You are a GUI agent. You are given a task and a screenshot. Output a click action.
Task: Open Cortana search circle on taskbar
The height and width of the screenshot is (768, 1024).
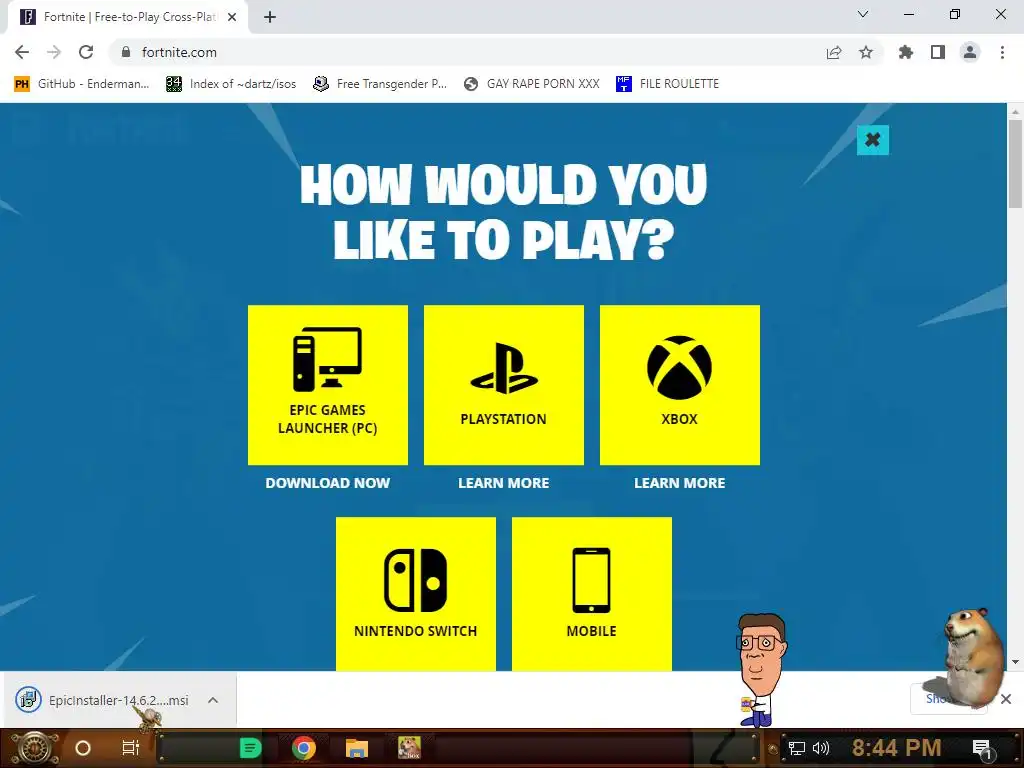(x=83, y=748)
